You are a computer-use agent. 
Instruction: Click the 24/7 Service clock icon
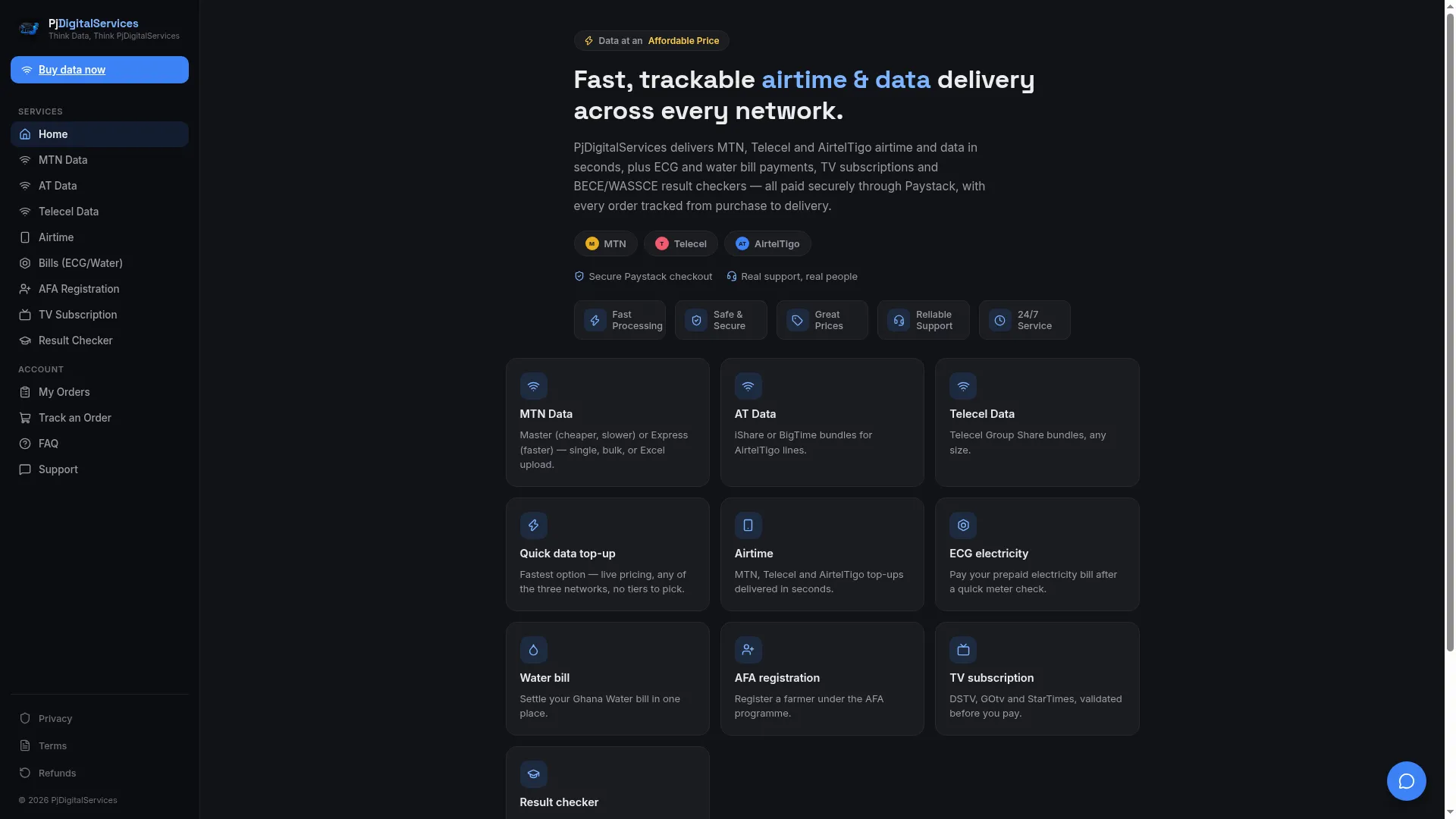(1000, 321)
